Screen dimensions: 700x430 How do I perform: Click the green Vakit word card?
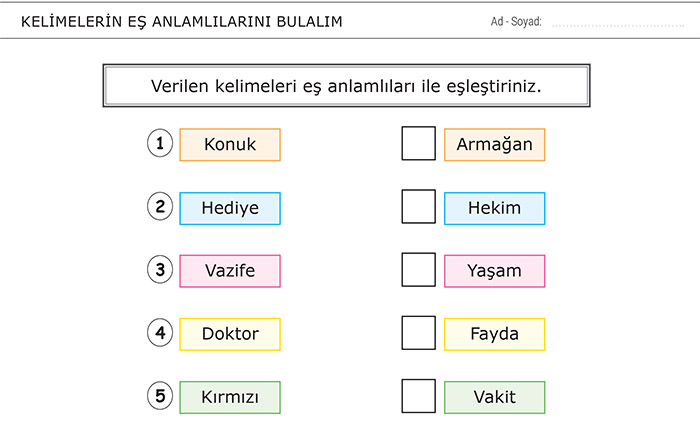495,397
